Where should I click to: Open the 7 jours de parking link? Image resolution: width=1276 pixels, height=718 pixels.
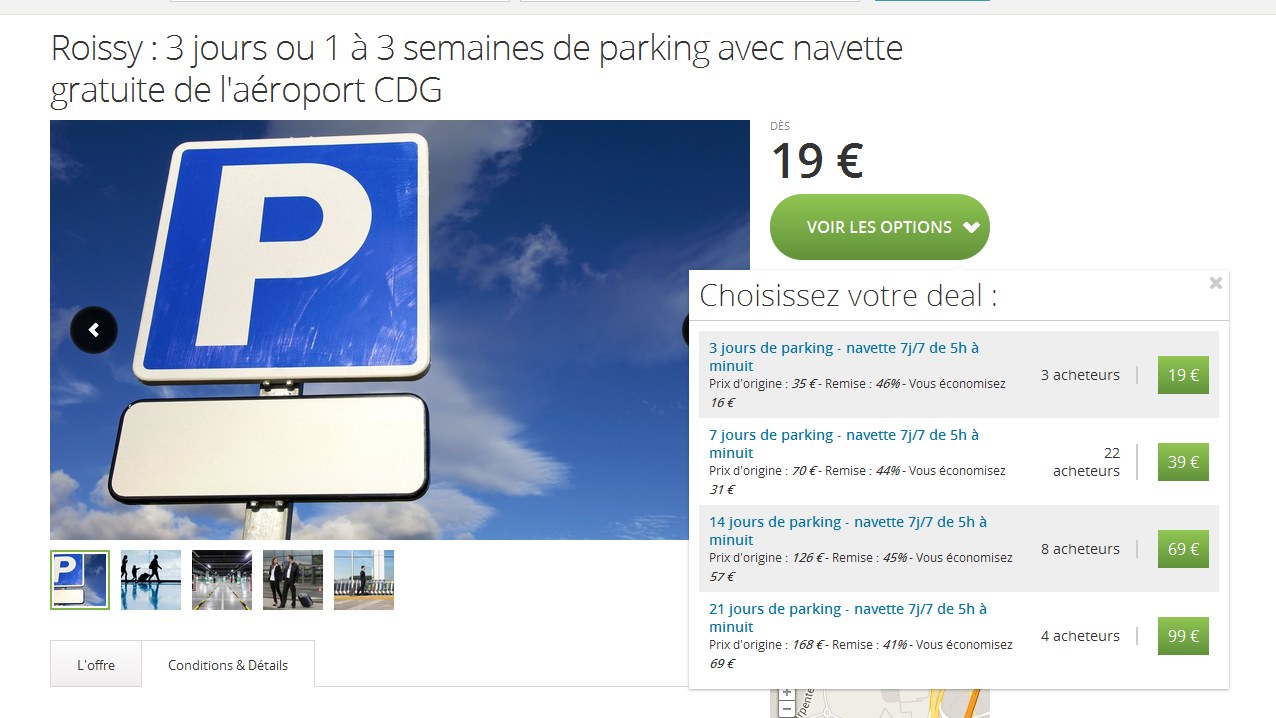click(844, 444)
